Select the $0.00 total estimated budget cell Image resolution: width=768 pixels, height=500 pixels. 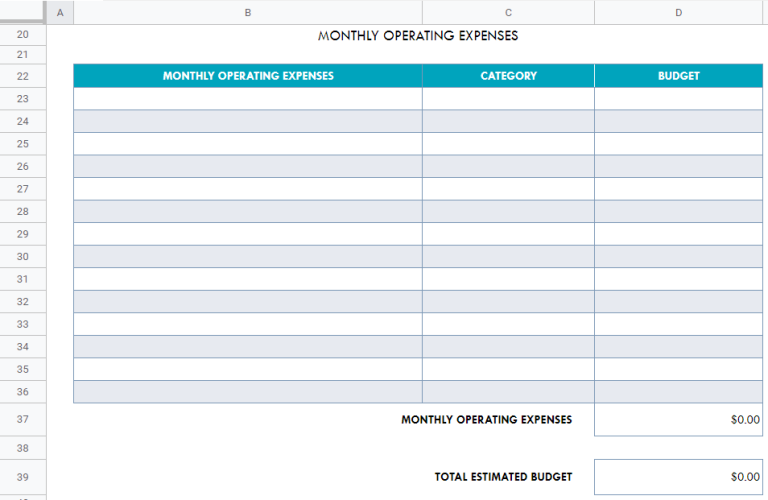678,477
